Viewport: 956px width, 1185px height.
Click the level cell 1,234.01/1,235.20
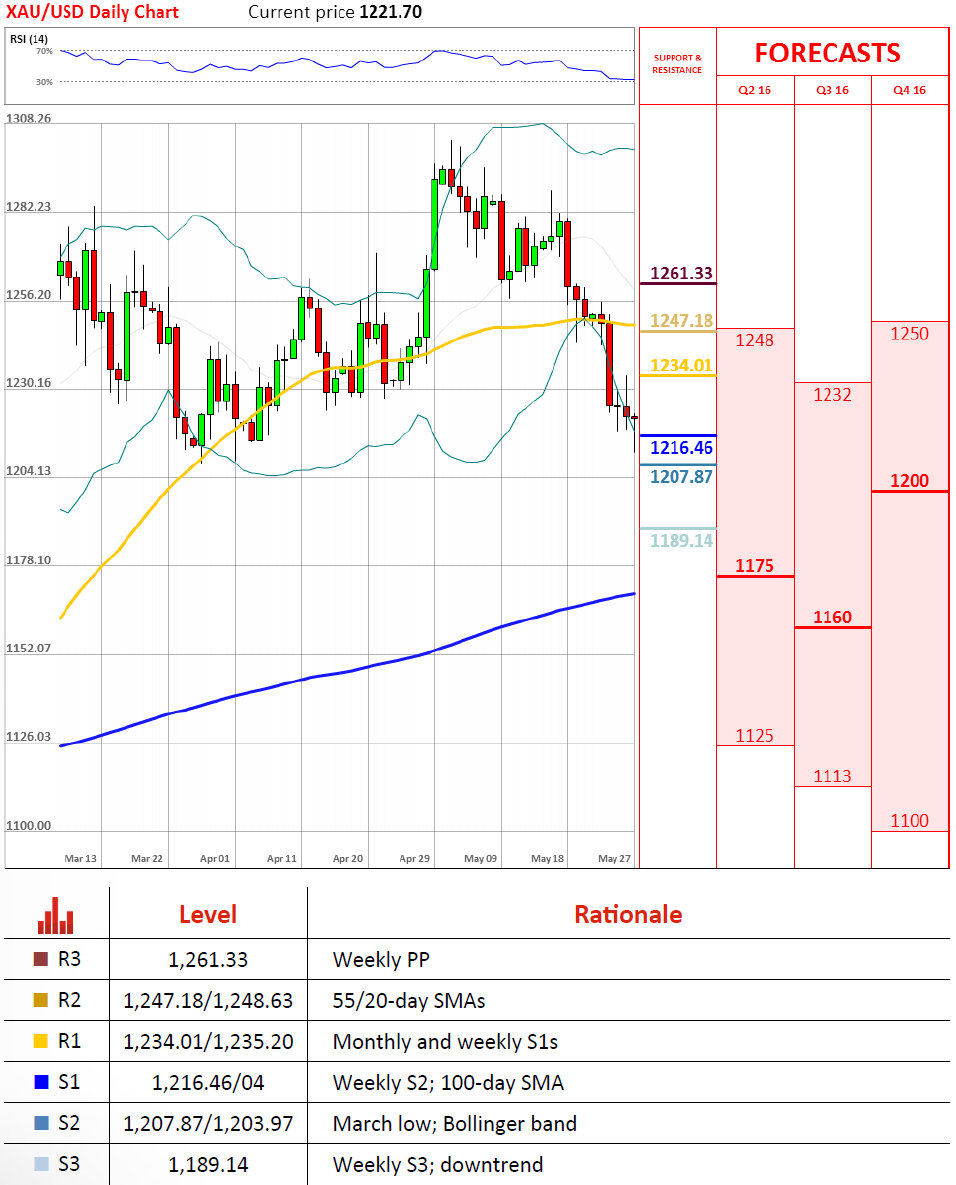pyautogui.click(x=208, y=1041)
